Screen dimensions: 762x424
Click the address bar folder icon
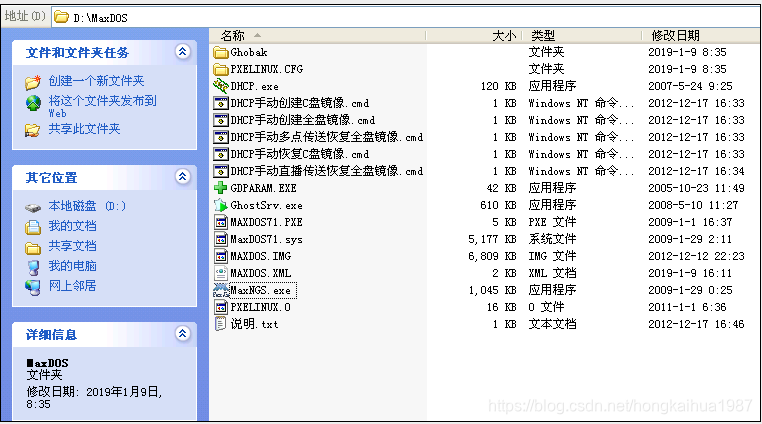(61, 18)
